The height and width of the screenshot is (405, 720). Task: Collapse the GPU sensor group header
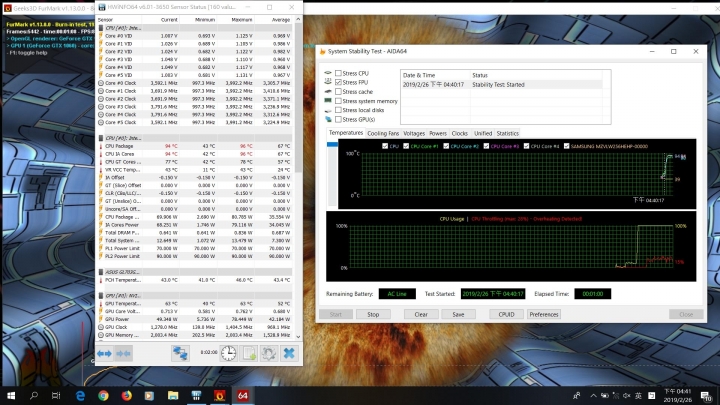(195, 296)
